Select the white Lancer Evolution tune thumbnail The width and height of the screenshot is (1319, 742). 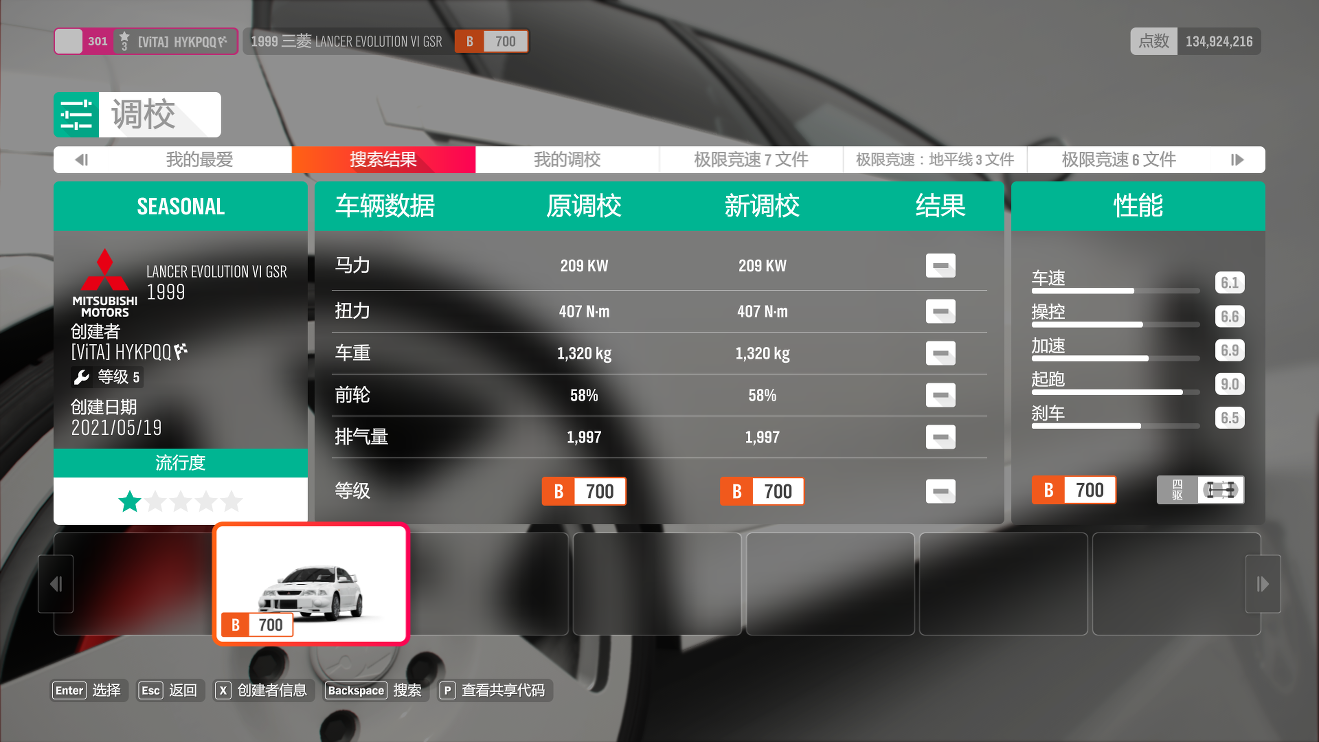312,584
